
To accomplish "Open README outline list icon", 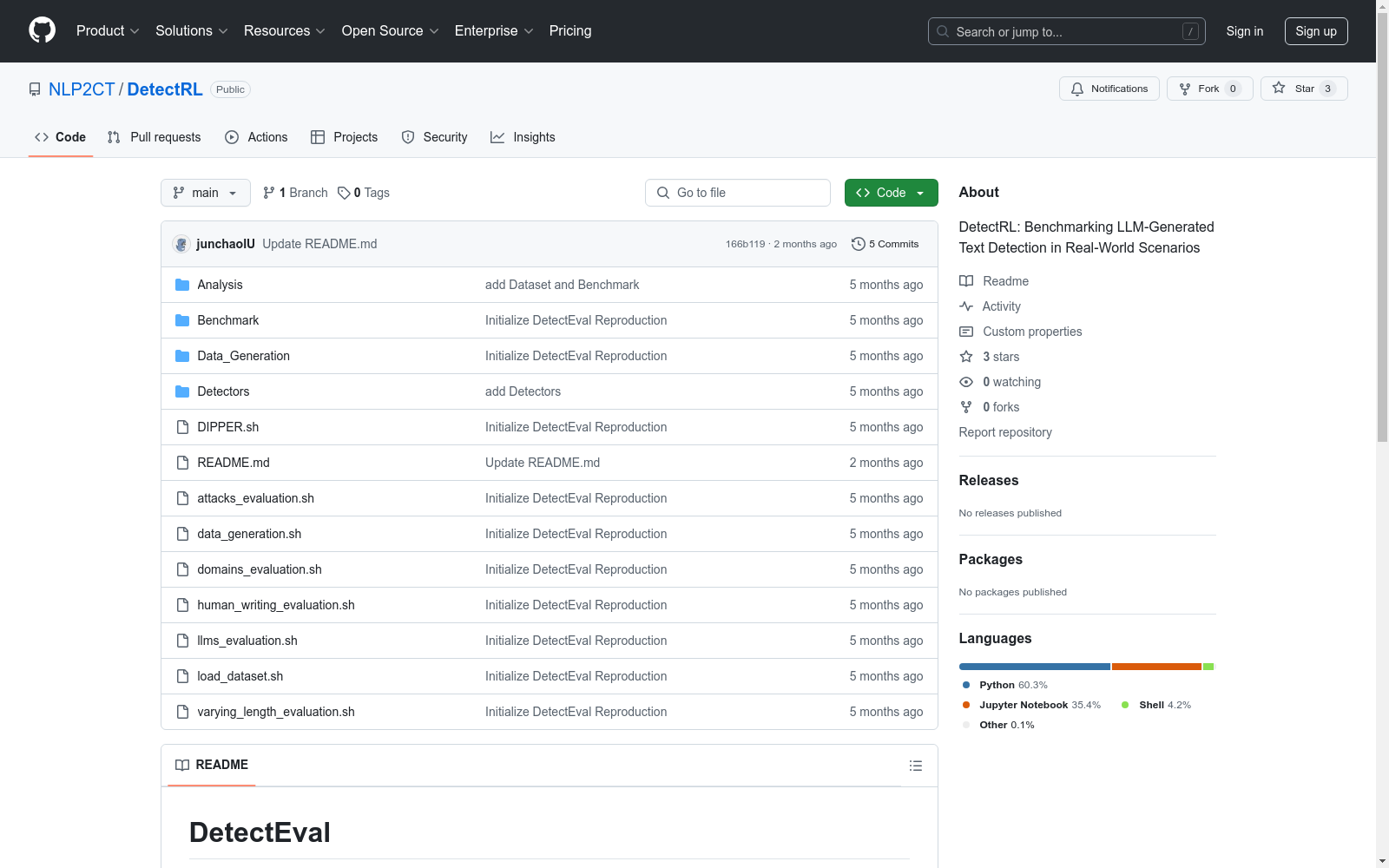I will click(x=915, y=766).
